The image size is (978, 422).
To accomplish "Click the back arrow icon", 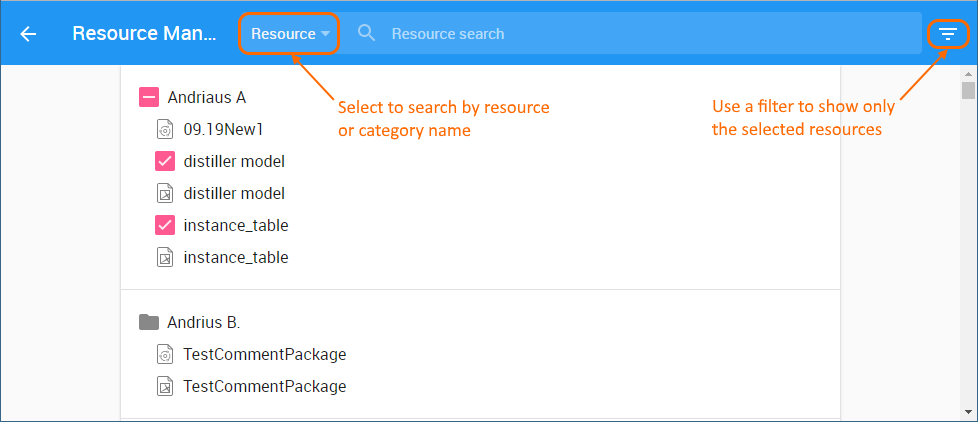I will (28, 34).
